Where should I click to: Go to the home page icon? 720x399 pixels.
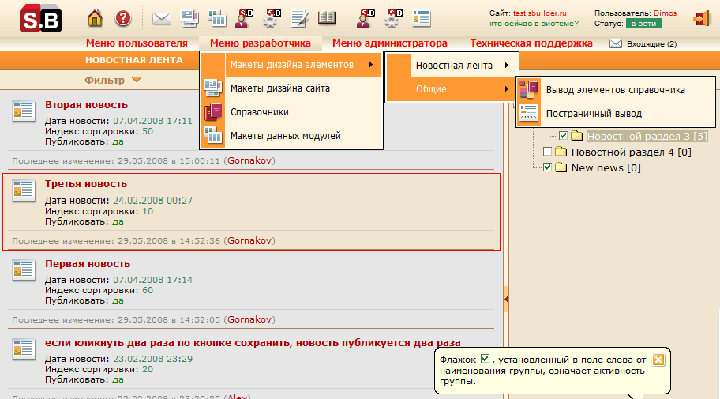tap(95, 18)
